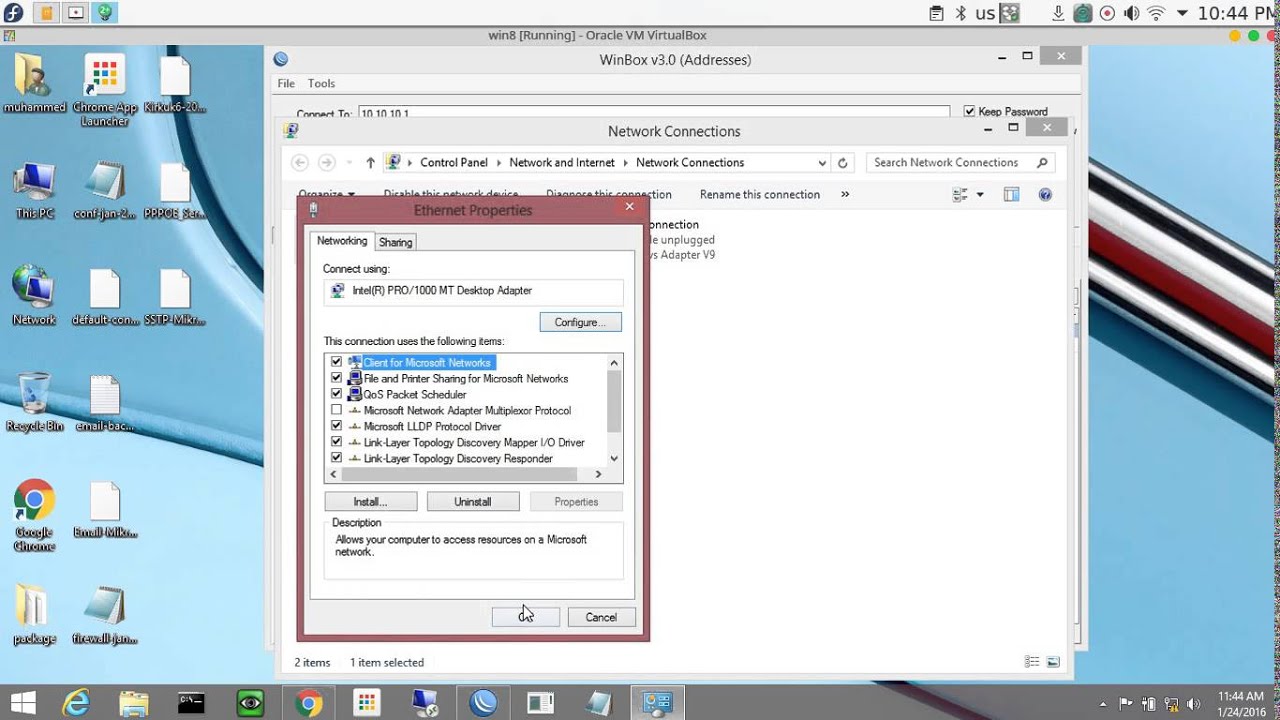Click the Up arrow in Network Connections
1280x720 pixels.
(370, 162)
